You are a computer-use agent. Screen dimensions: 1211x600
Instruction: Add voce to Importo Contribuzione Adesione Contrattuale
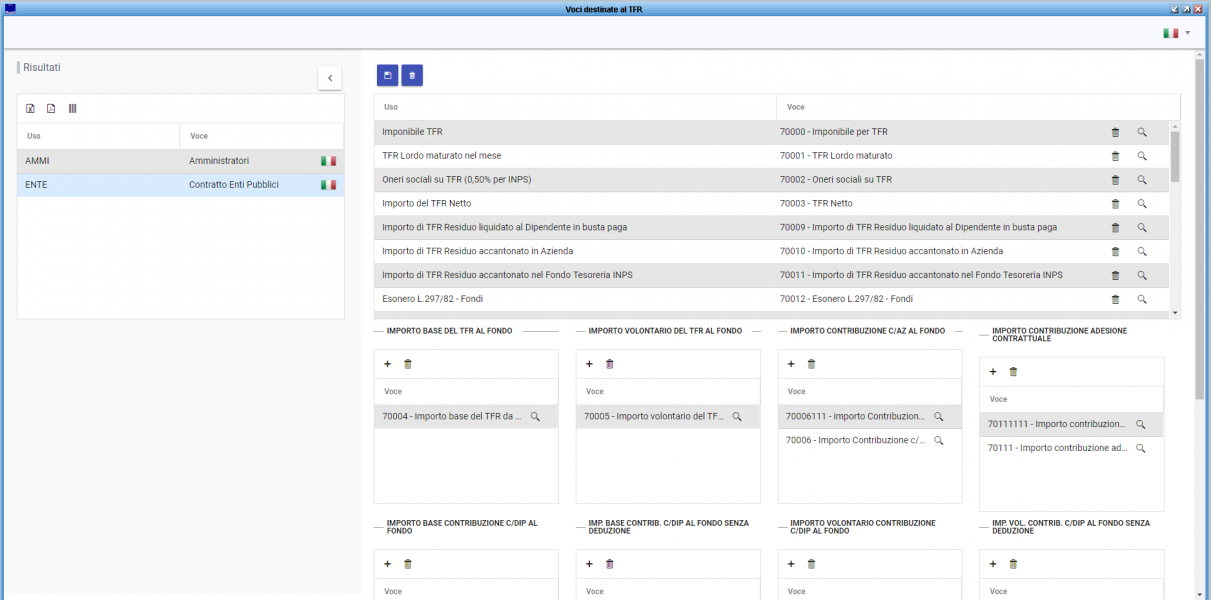(x=992, y=372)
